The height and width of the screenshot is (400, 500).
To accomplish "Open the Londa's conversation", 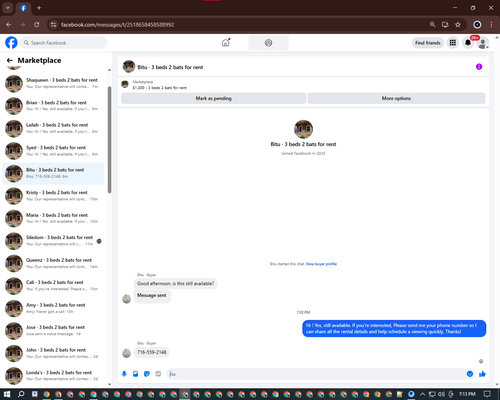I will (x=53, y=376).
